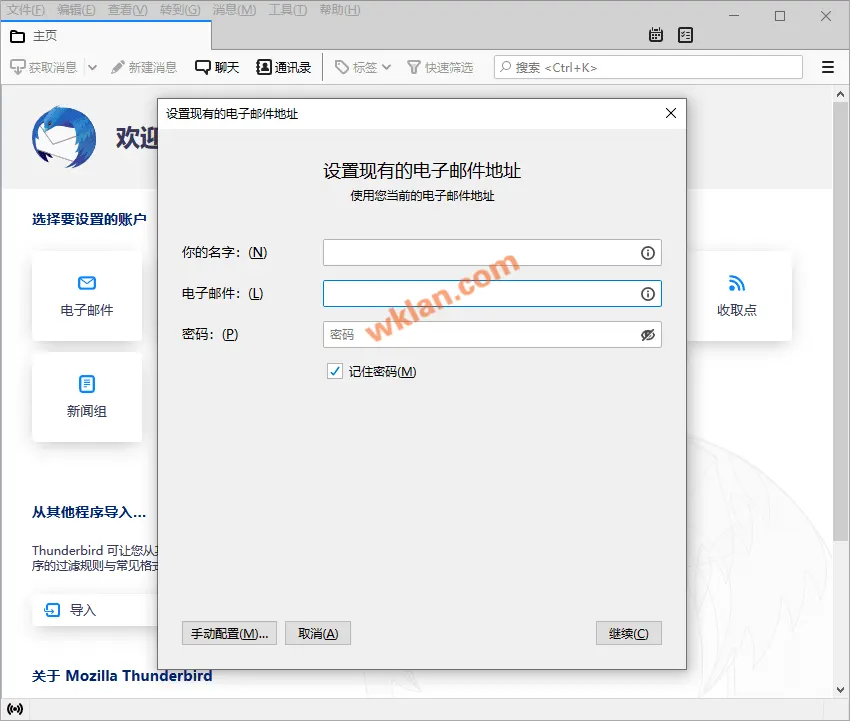This screenshot has height=721, width=850.
Task: Open the Address Book (通讯录)
Action: pyautogui.click(x=284, y=67)
